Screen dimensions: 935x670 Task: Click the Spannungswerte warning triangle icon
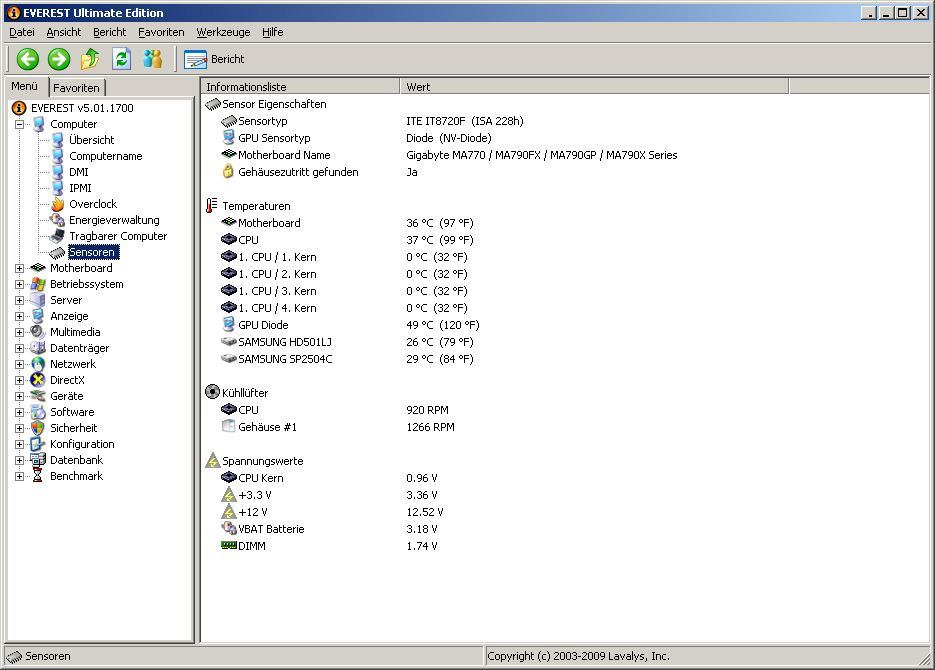[x=212, y=460]
